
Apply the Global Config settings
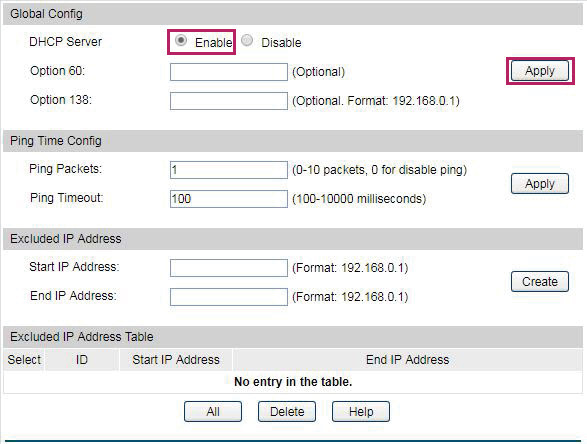(540, 71)
